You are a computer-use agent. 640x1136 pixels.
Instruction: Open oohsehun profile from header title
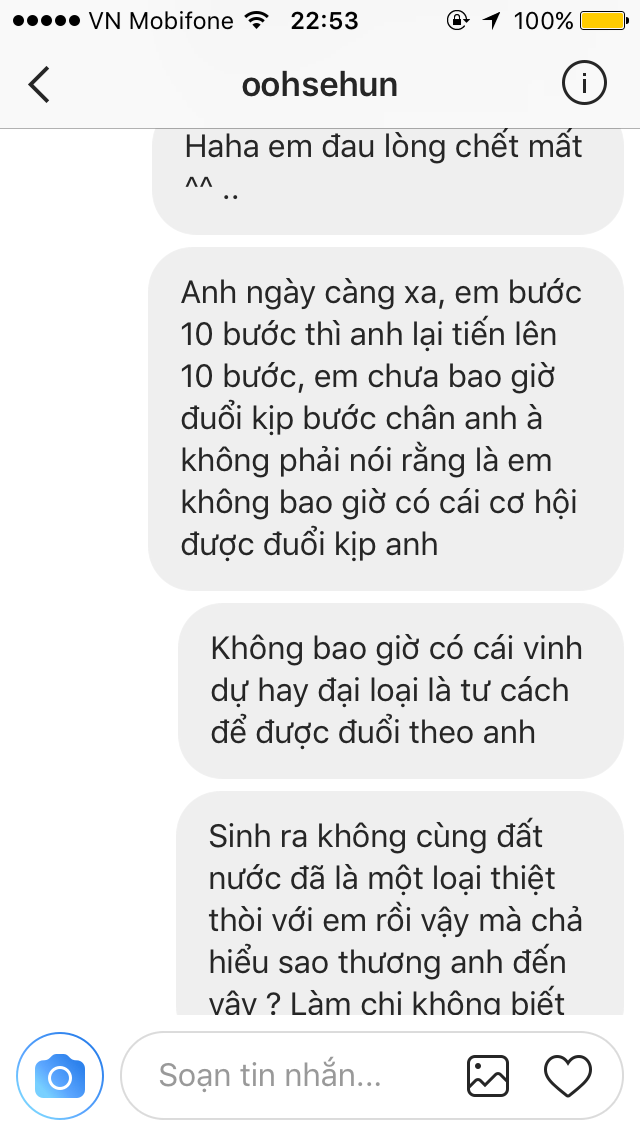point(320,85)
